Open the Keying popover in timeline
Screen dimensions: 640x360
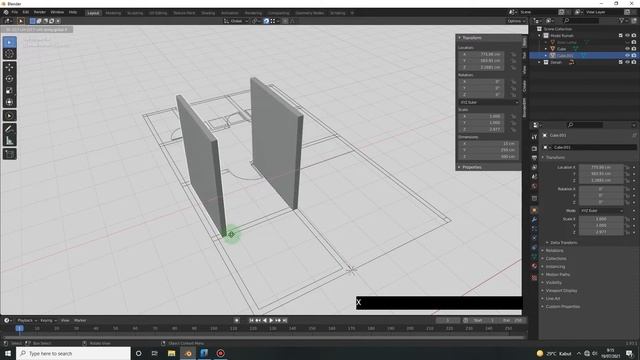(x=48, y=320)
